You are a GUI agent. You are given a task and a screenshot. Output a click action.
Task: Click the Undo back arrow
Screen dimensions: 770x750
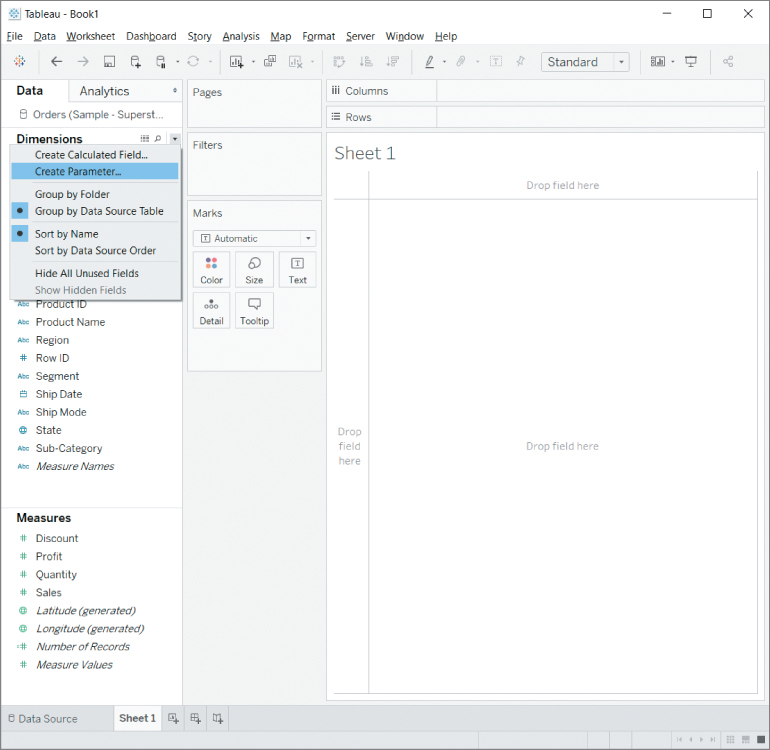pyautogui.click(x=56, y=61)
